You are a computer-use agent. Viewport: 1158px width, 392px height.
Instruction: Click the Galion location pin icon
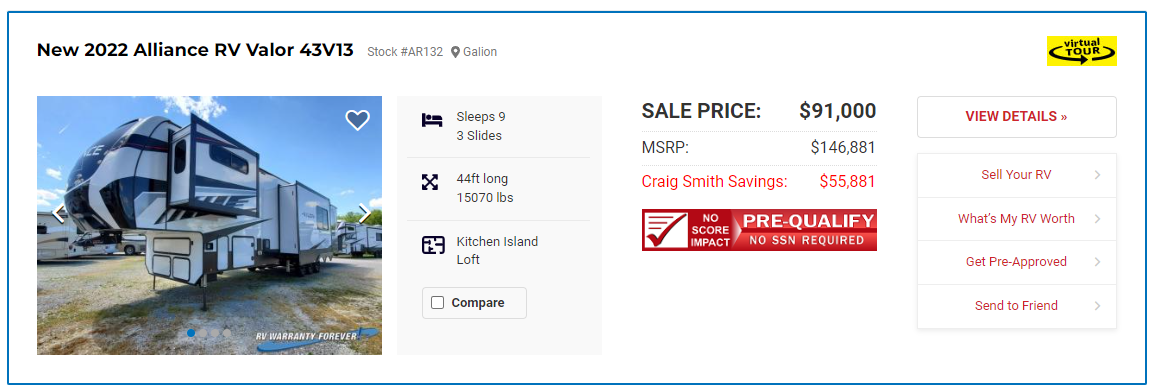click(456, 52)
